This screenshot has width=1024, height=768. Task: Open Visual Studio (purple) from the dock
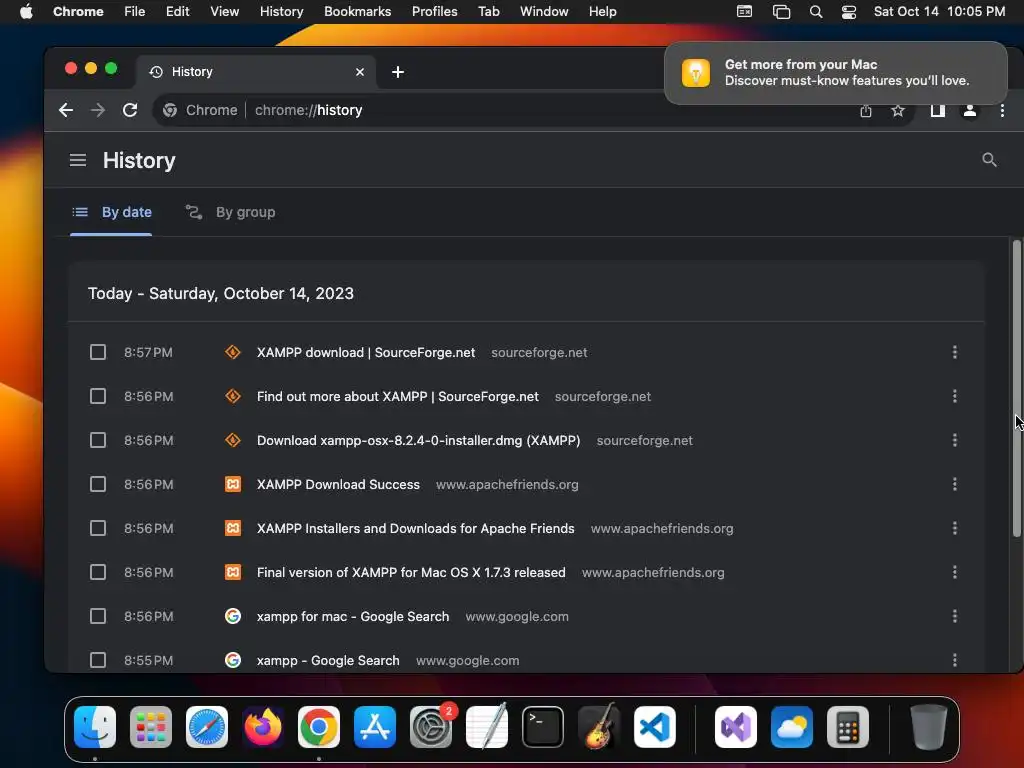pyautogui.click(x=736, y=727)
